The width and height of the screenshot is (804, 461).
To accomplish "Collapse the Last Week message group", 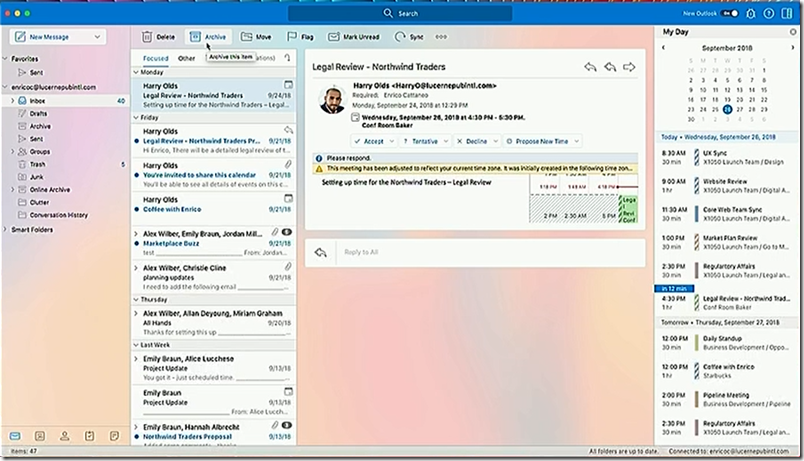I will (136, 345).
